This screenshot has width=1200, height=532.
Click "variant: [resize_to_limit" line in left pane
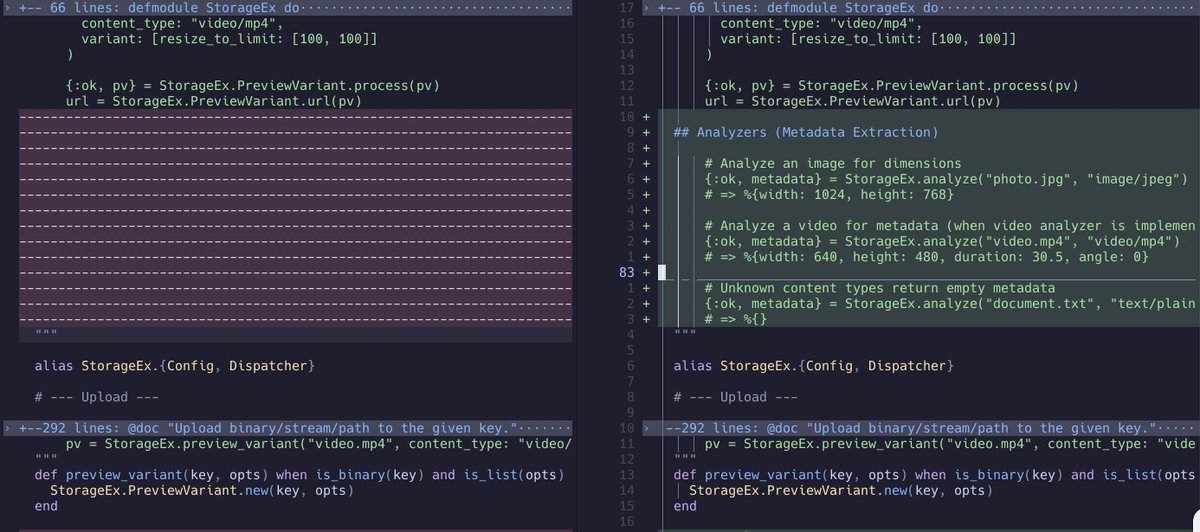coord(229,39)
